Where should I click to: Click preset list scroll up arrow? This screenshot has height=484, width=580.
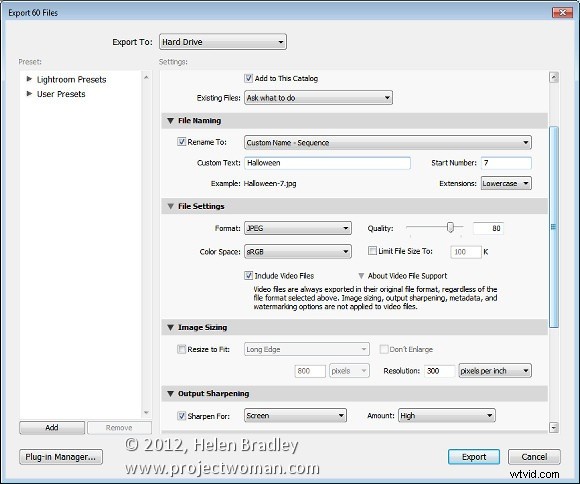click(146, 77)
